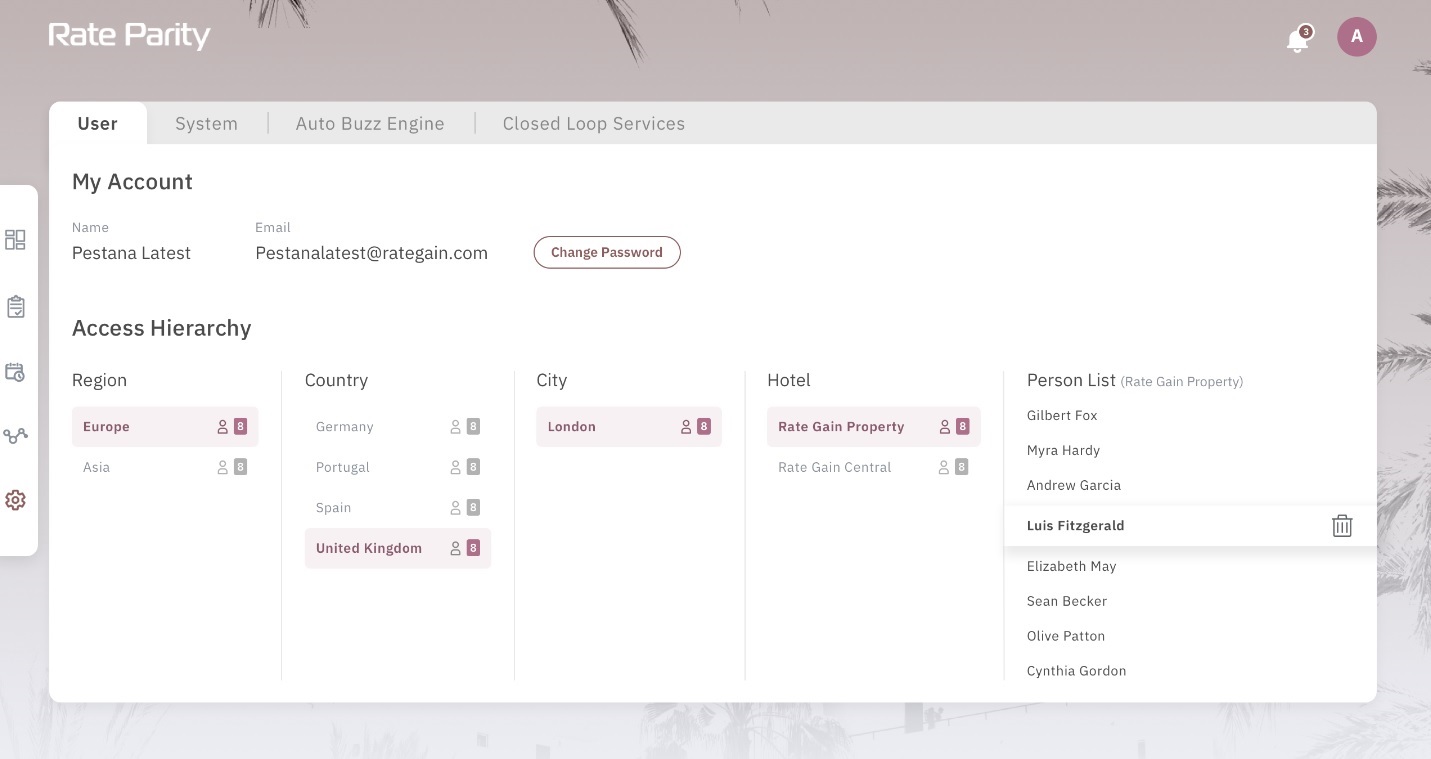Screen dimensions: 1431x759
Task: Click the Change Password button
Action: click(607, 252)
